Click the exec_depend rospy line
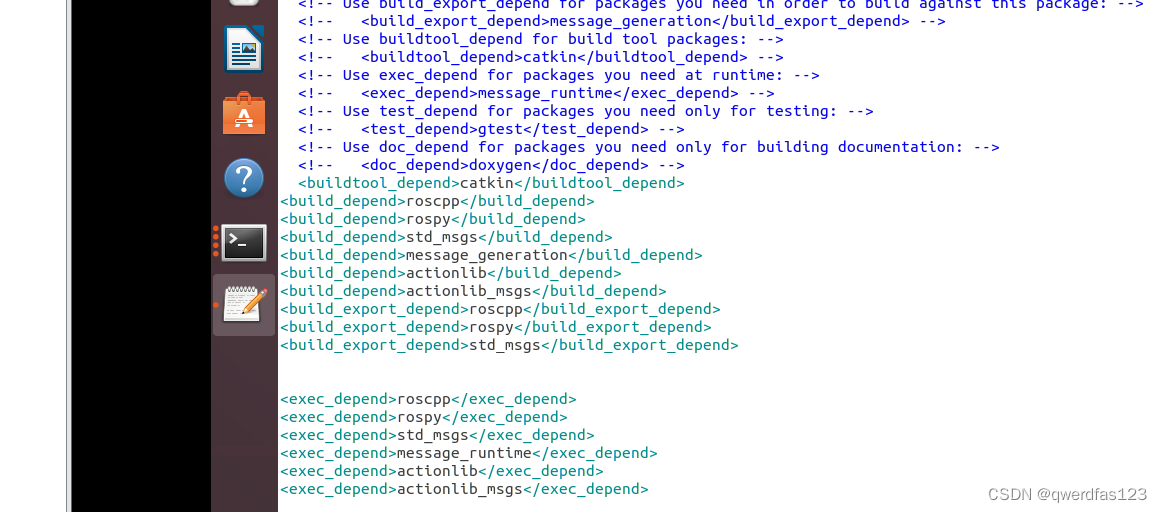1162x512 pixels. (424, 416)
